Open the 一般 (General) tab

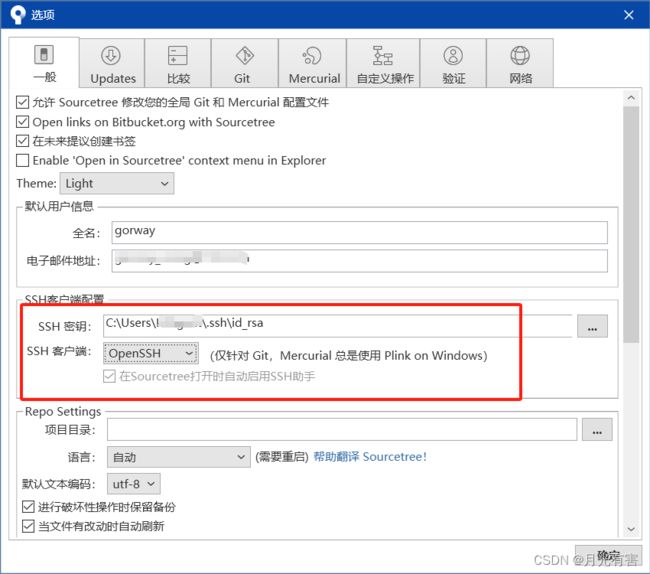(44, 62)
